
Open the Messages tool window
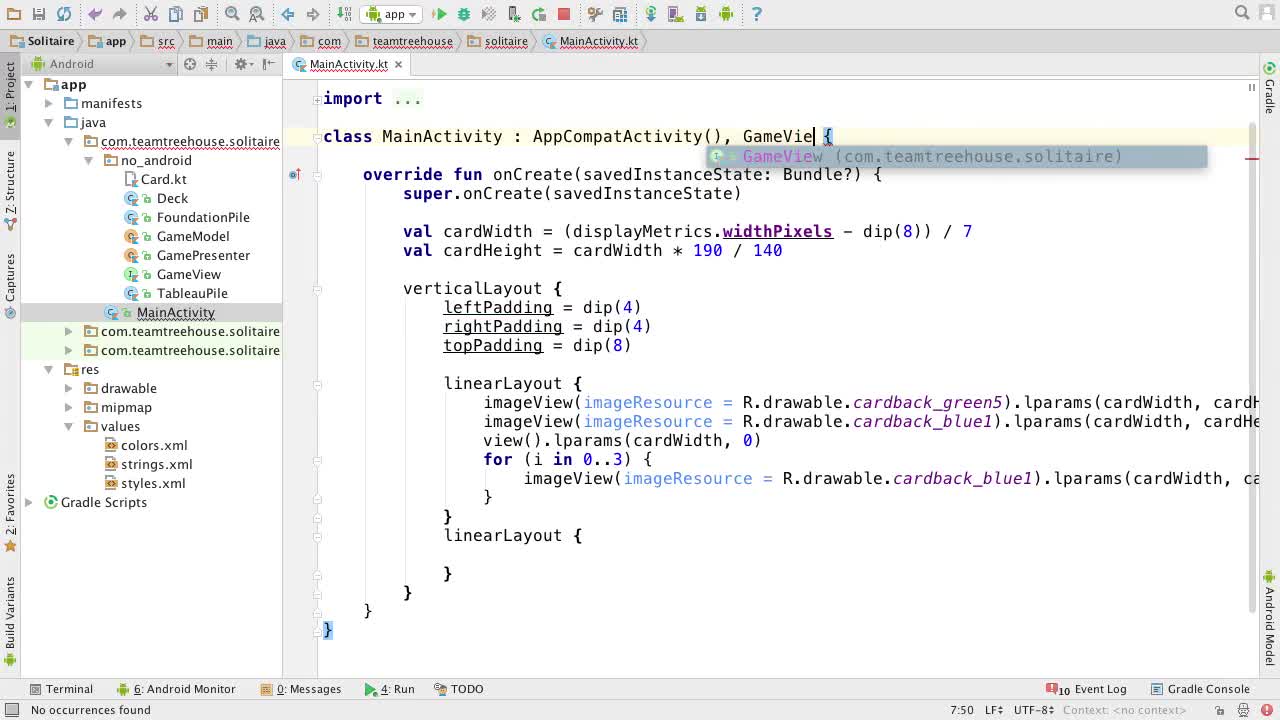[x=301, y=689]
